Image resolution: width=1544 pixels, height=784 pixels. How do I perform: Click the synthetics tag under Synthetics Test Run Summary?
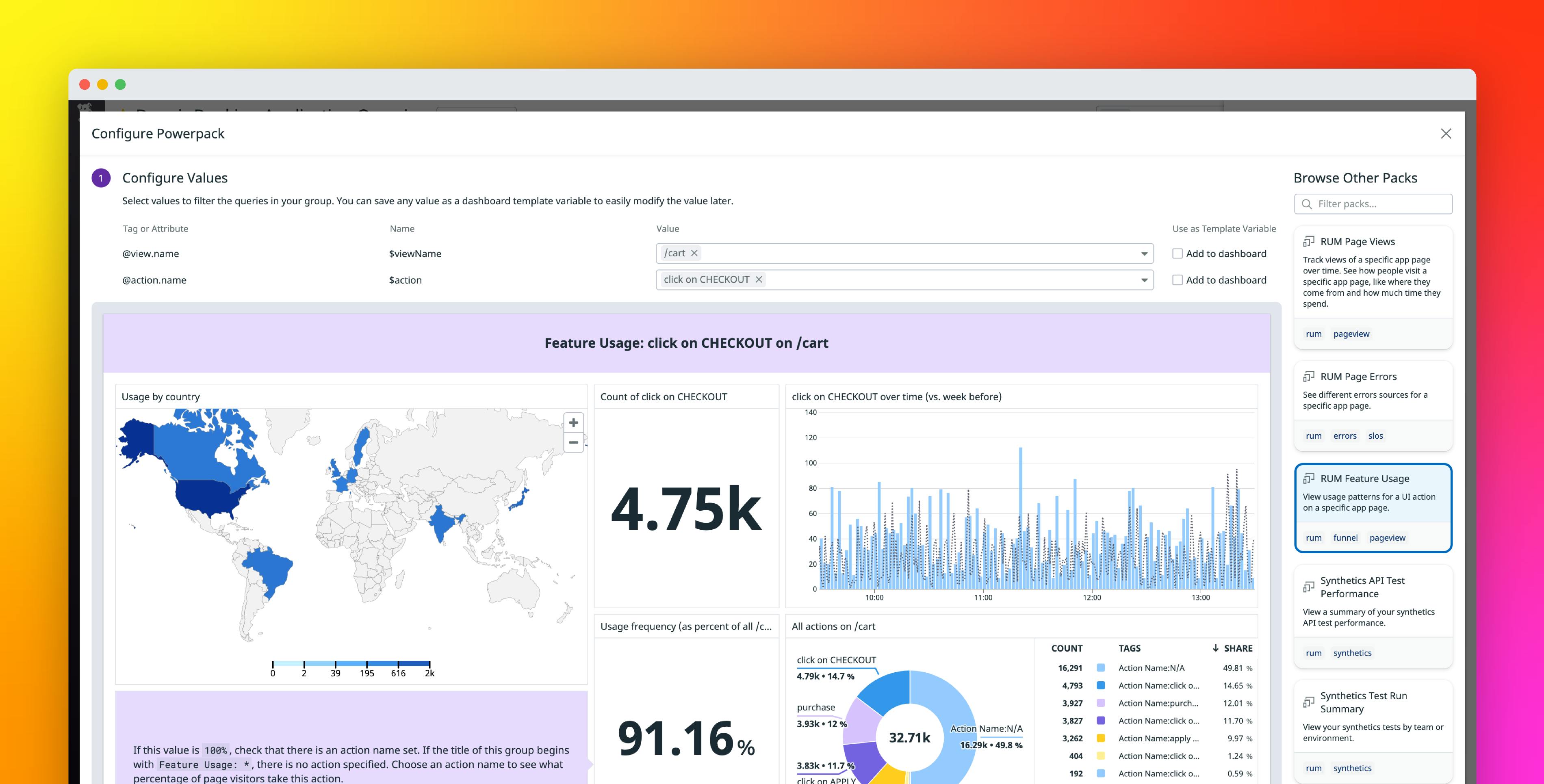[1353, 768]
